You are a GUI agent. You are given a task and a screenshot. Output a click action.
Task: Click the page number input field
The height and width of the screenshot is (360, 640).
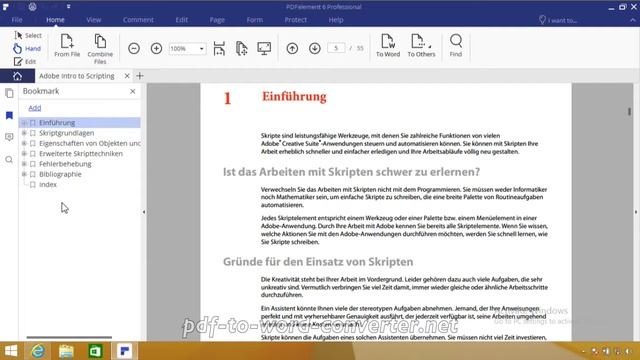click(x=336, y=48)
